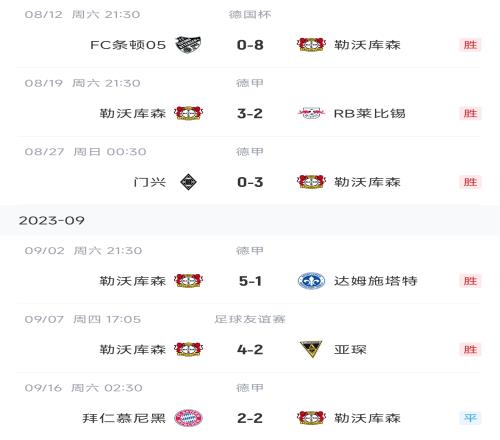Screen dimensions: 500x440
Task: Open the 0-3 score for 门兴 match
Action: (250, 182)
